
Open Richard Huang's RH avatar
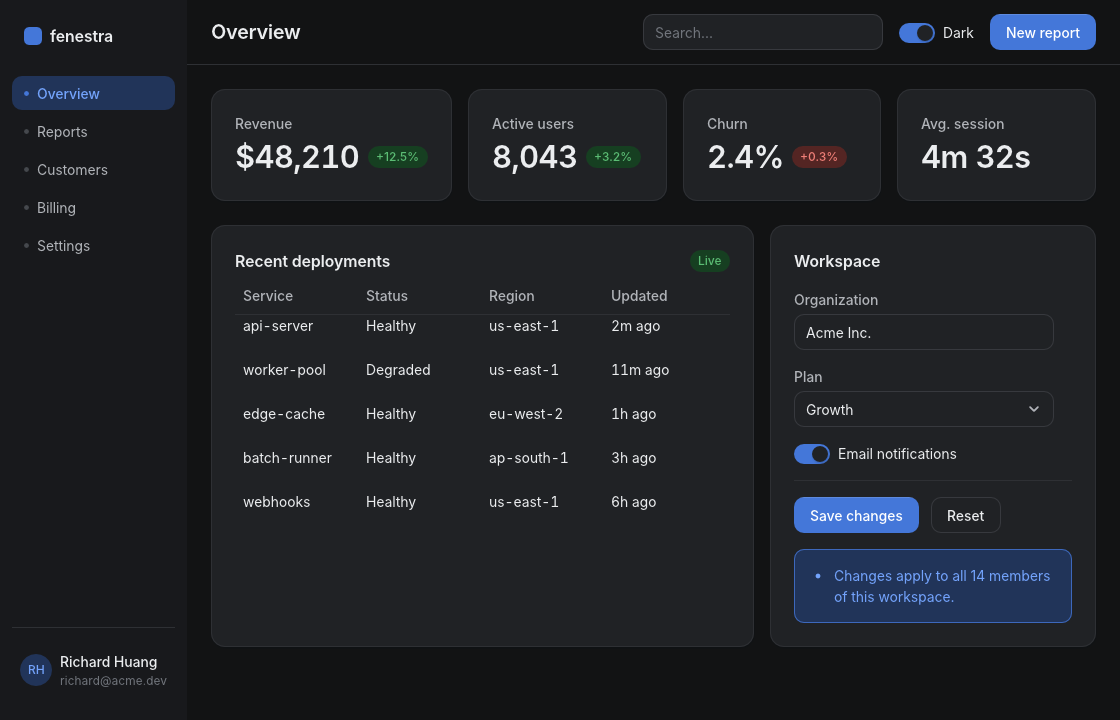(36, 670)
